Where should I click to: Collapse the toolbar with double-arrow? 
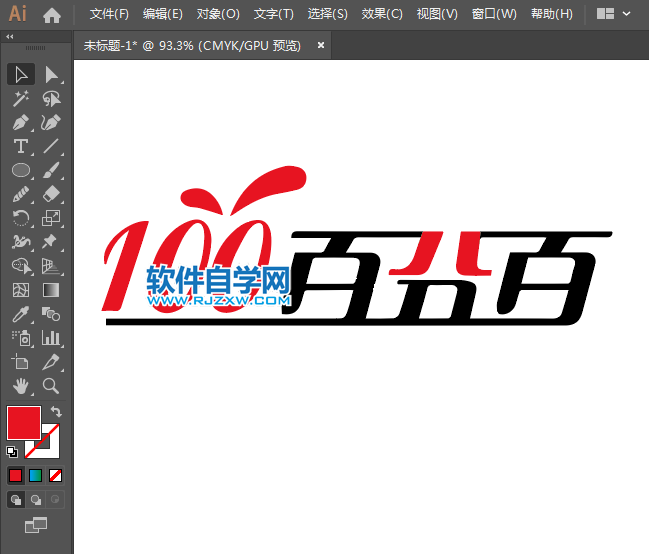[x=10, y=37]
